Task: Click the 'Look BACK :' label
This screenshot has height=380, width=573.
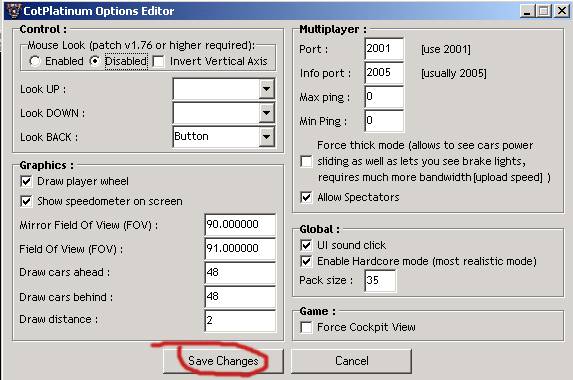Action: [x=49, y=137]
